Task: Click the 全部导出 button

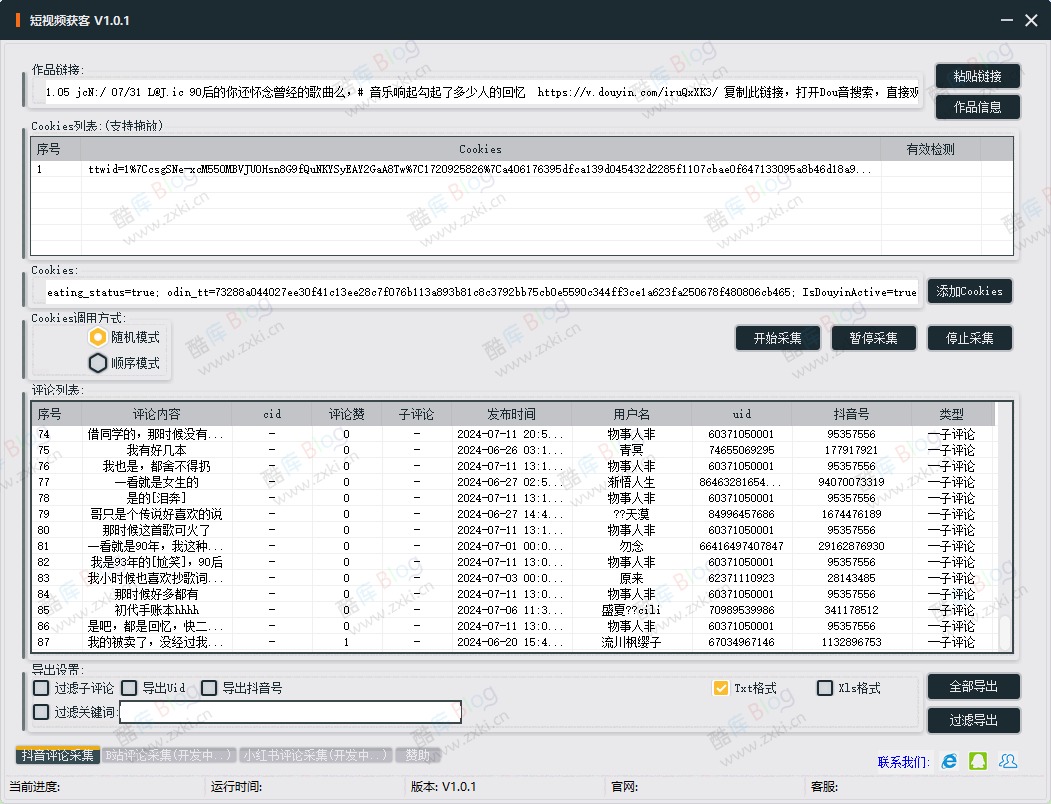Action: [x=973, y=687]
